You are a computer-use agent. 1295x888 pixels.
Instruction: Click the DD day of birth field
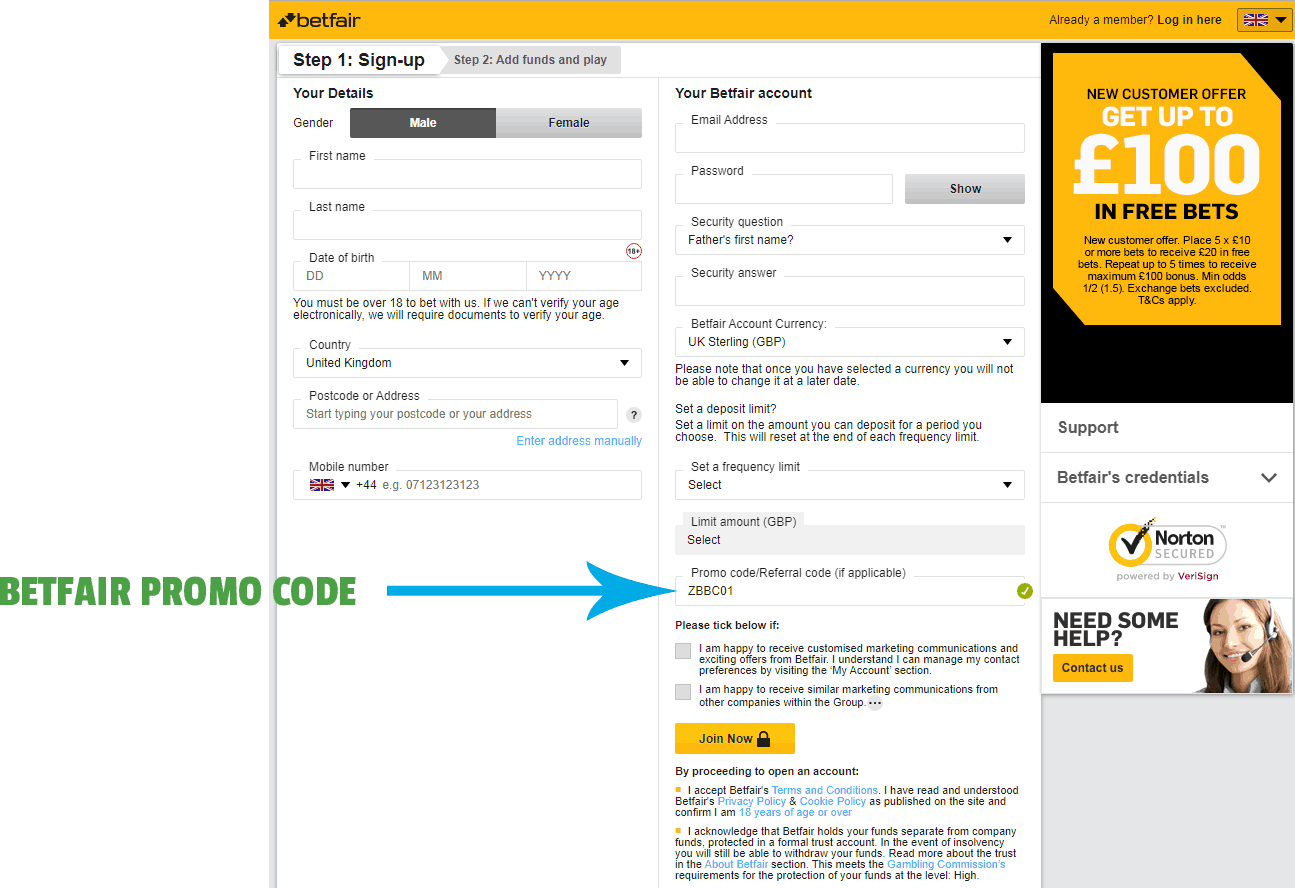pos(351,276)
